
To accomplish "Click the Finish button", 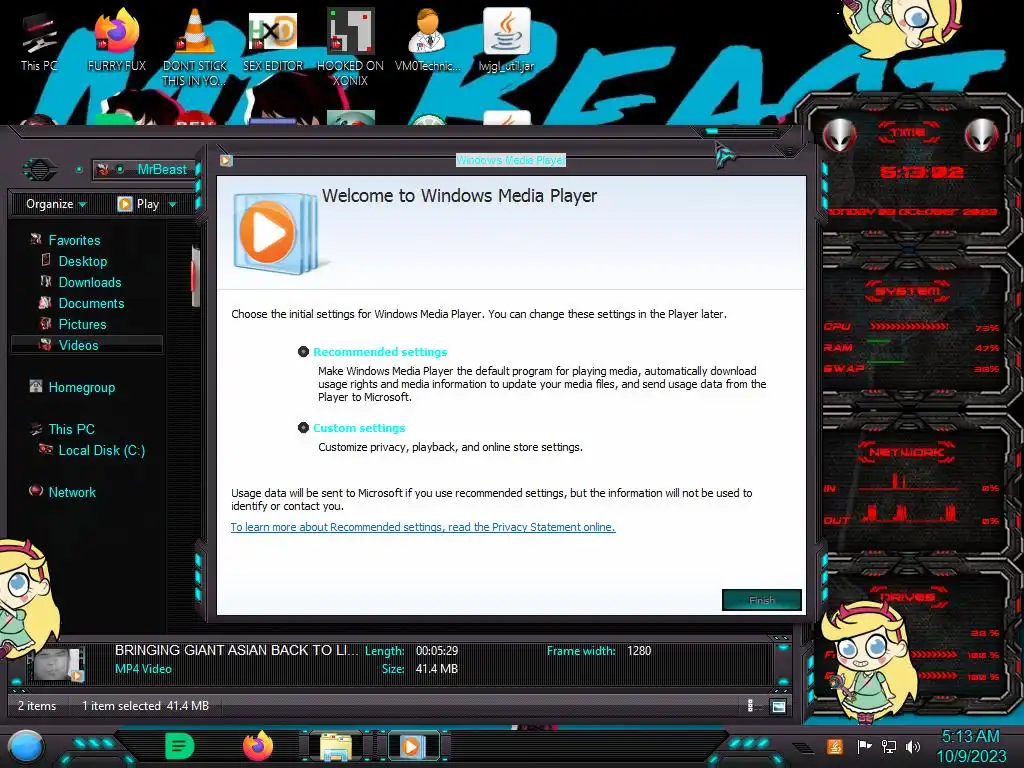I will (761, 600).
